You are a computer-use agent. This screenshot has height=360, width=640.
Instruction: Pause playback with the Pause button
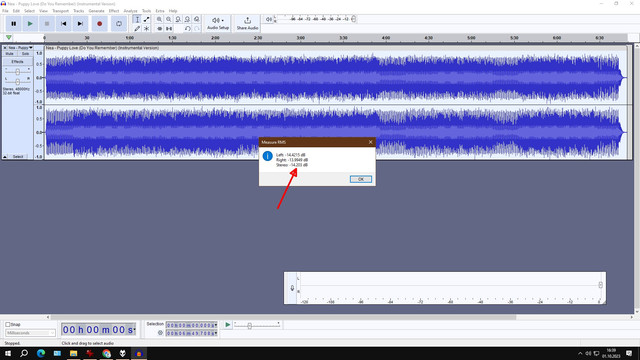tap(13, 24)
